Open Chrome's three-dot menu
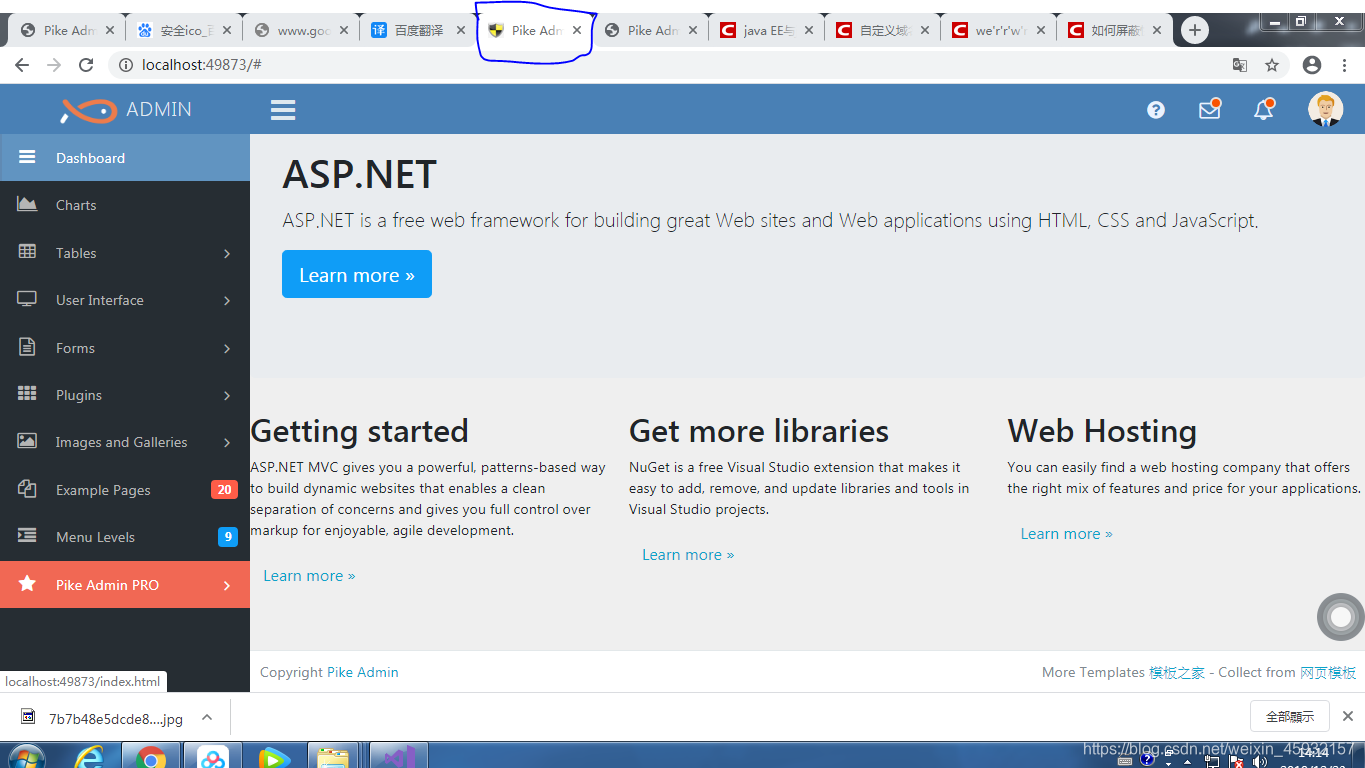The image size is (1365, 768). click(x=1345, y=65)
